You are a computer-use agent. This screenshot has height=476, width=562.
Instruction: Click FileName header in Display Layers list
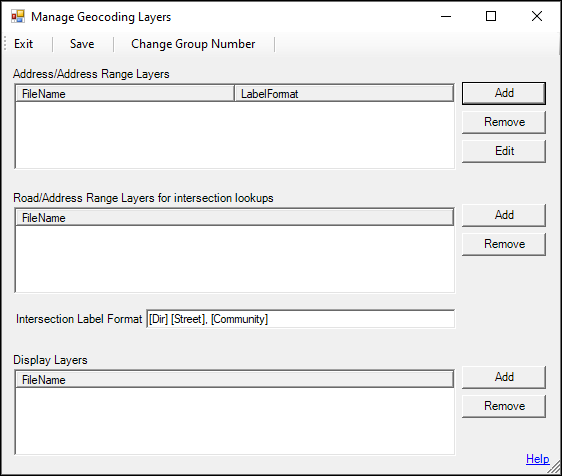[x=235, y=380]
